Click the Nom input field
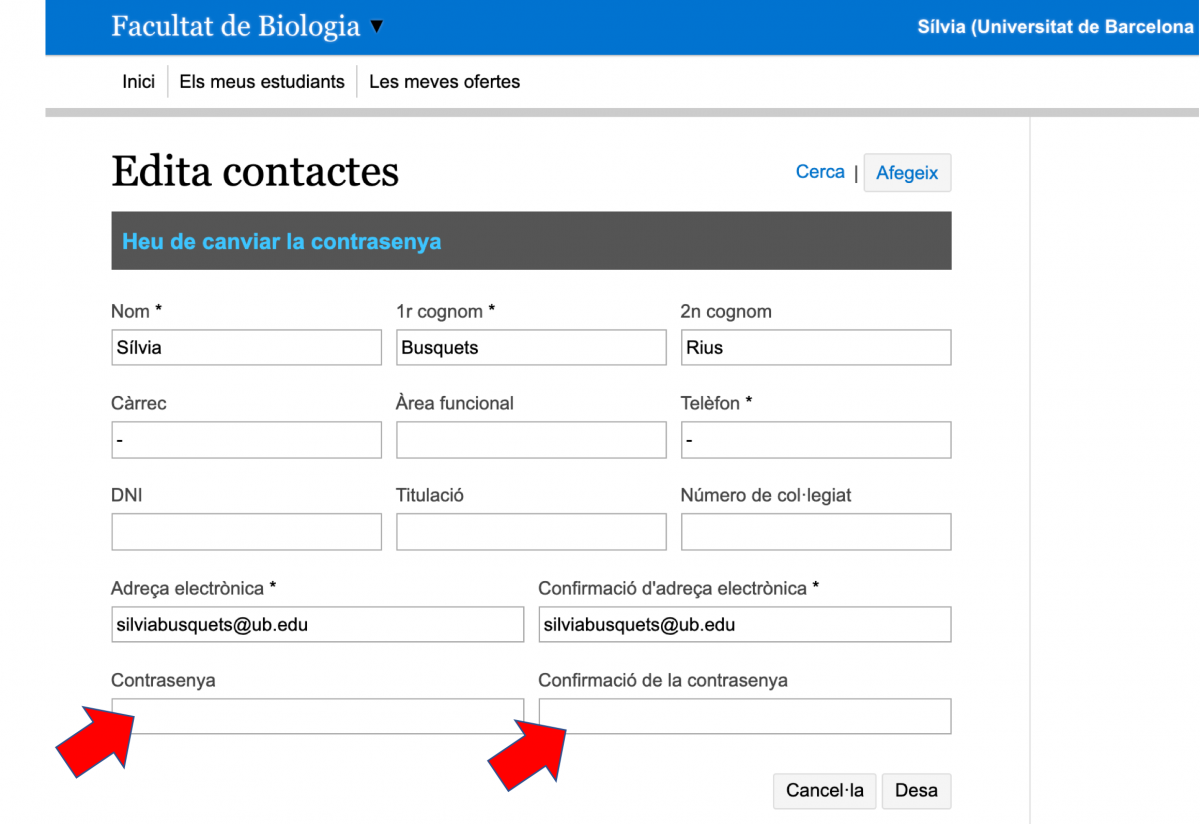The height and width of the screenshot is (824, 1200). pyautogui.click(x=246, y=348)
